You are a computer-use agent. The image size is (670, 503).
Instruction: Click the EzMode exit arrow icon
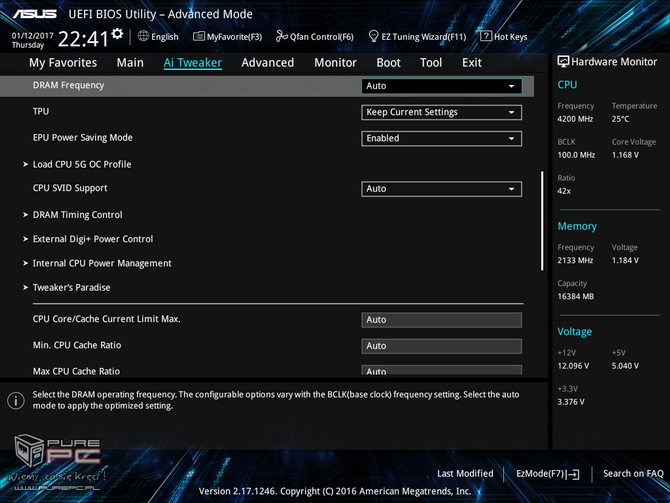[x=573, y=474]
